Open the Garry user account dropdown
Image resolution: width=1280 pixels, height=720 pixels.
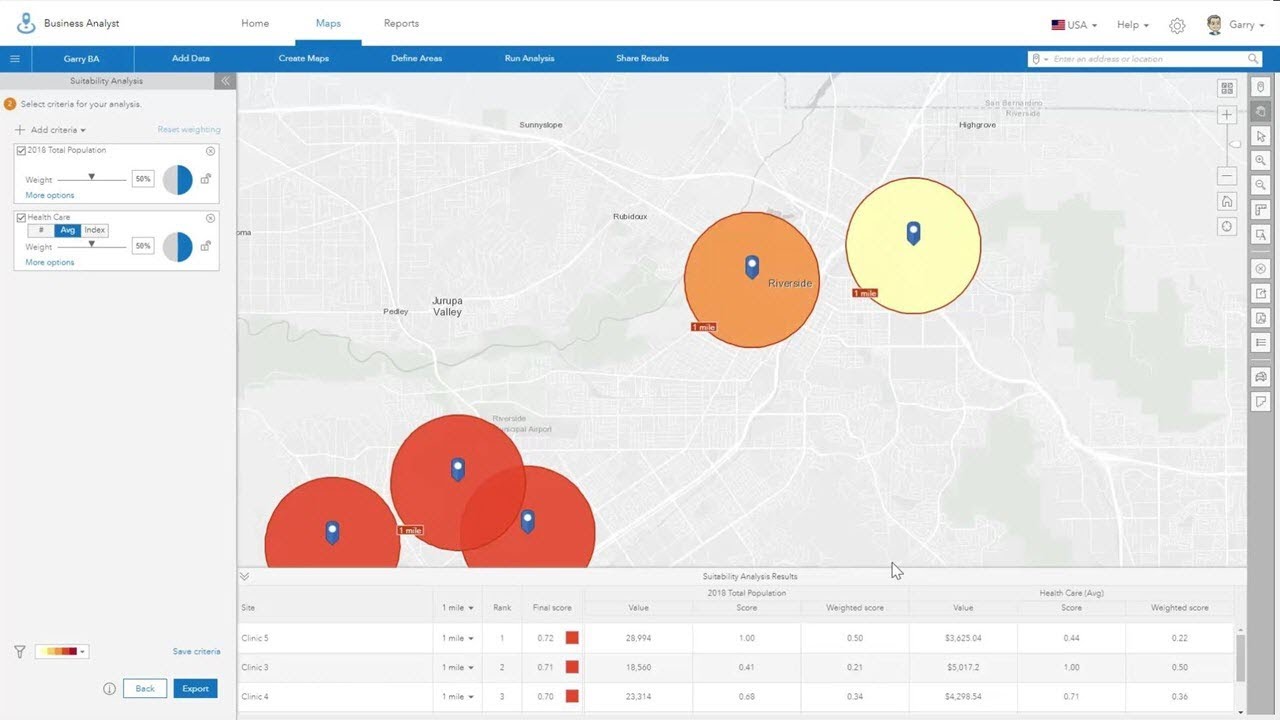click(x=1236, y=25)
